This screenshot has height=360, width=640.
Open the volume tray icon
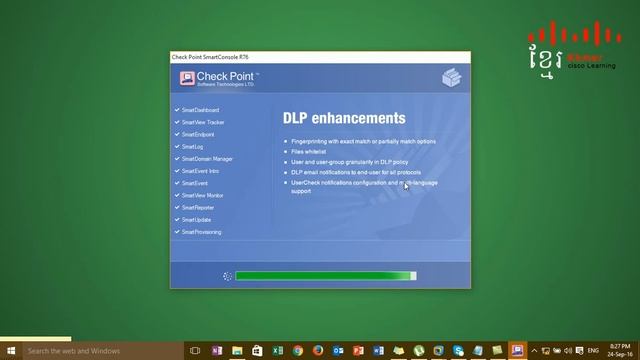coord(568,351)
